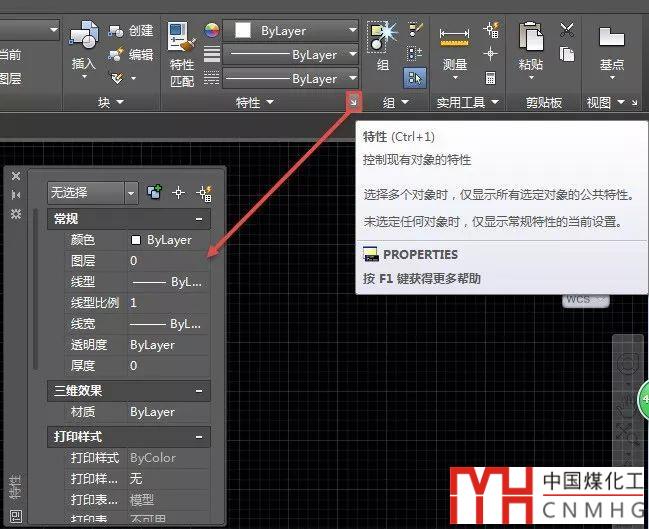This screenshot has width=649, height=529.
Task: Click the Cut scissors icon in the clipboard panel
Action: 567,30
